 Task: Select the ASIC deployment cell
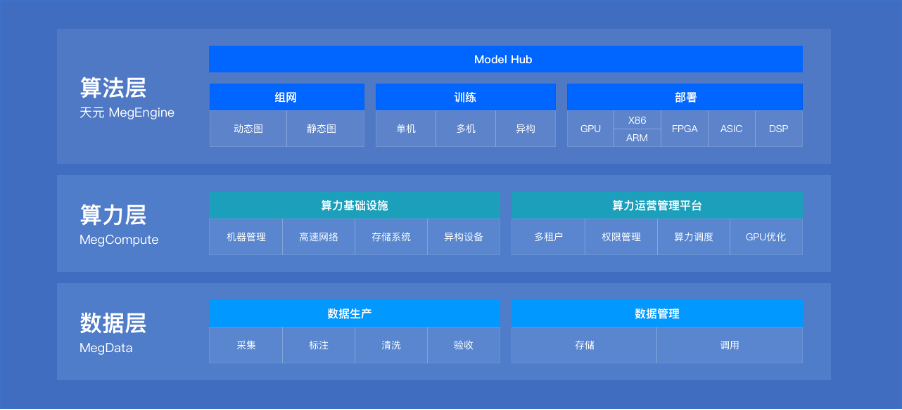coord(732,129)
